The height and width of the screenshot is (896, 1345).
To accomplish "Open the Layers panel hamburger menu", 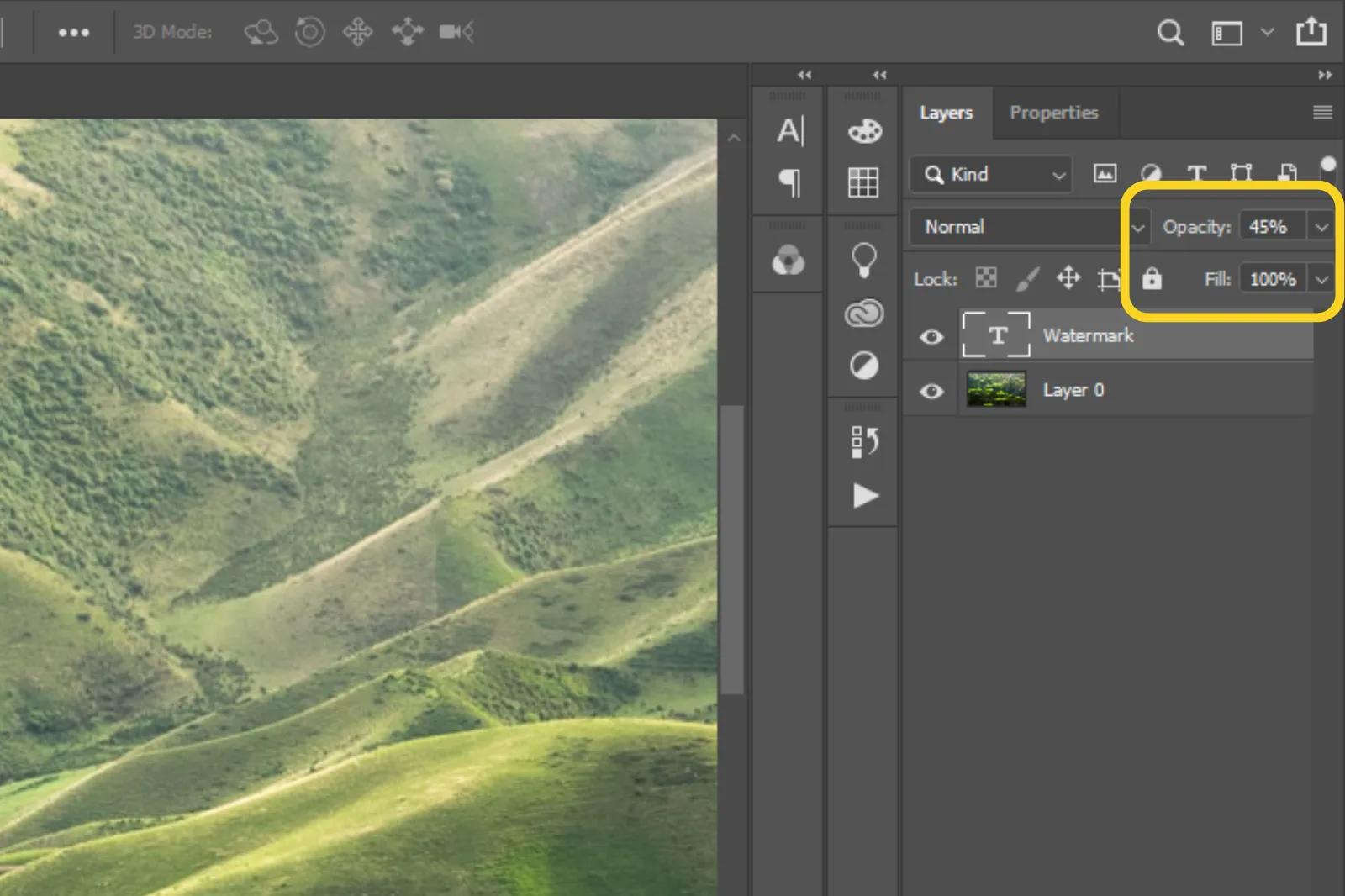I will pos(1322,113).
